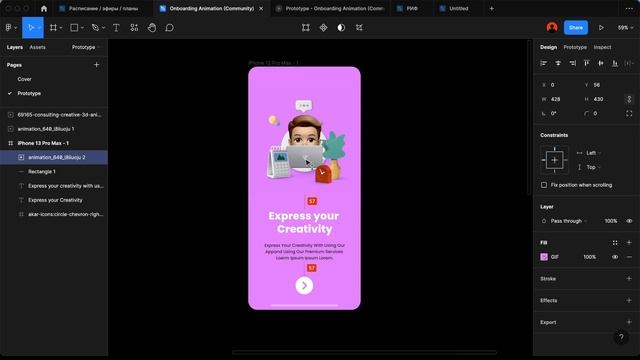The height and width of the screenshot is (360, 640).
Task: Open the zoom level 59% dropdown
Action: coord(625,28)
